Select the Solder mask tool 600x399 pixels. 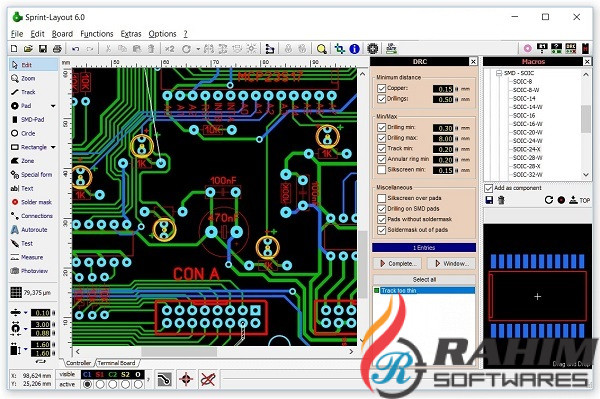(x=33, y=202)
